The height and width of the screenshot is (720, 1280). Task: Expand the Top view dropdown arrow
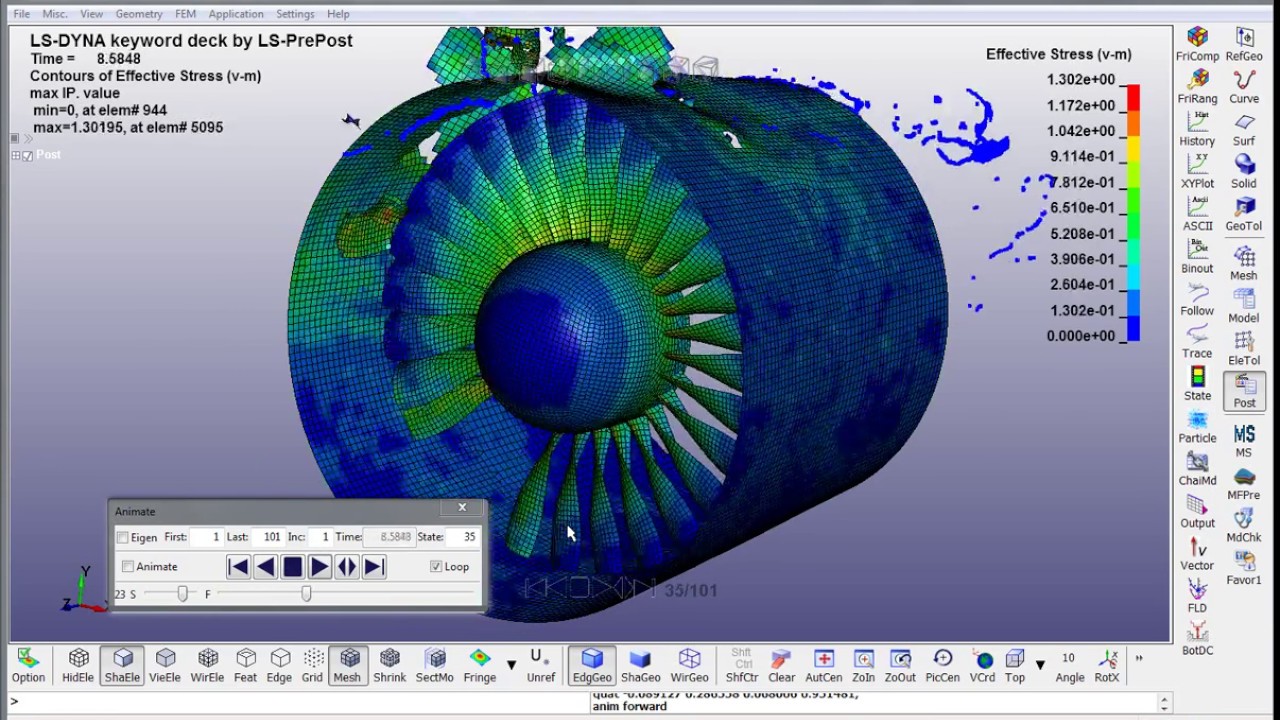1040,665
